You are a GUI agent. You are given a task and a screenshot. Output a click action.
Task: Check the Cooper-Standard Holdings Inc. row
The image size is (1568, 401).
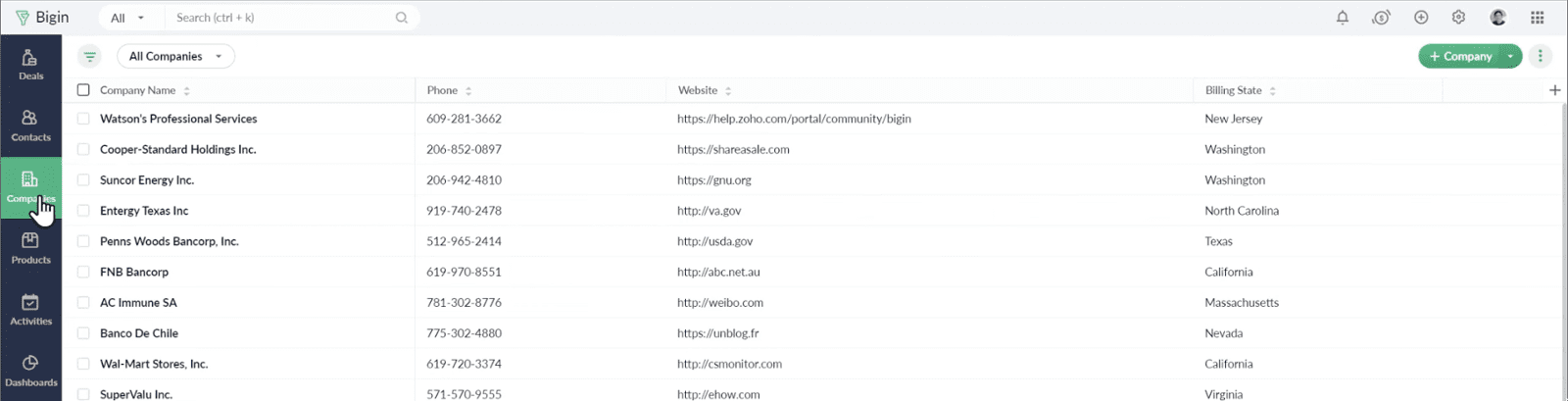(83, 149)
